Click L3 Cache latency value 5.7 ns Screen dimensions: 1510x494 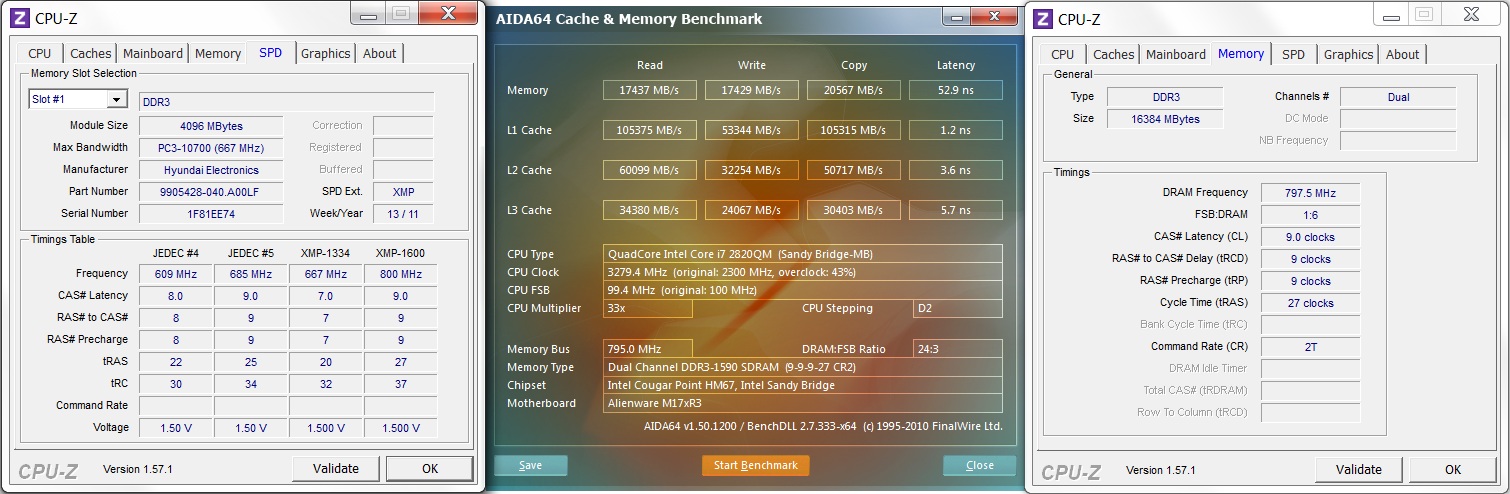(956, 210)
